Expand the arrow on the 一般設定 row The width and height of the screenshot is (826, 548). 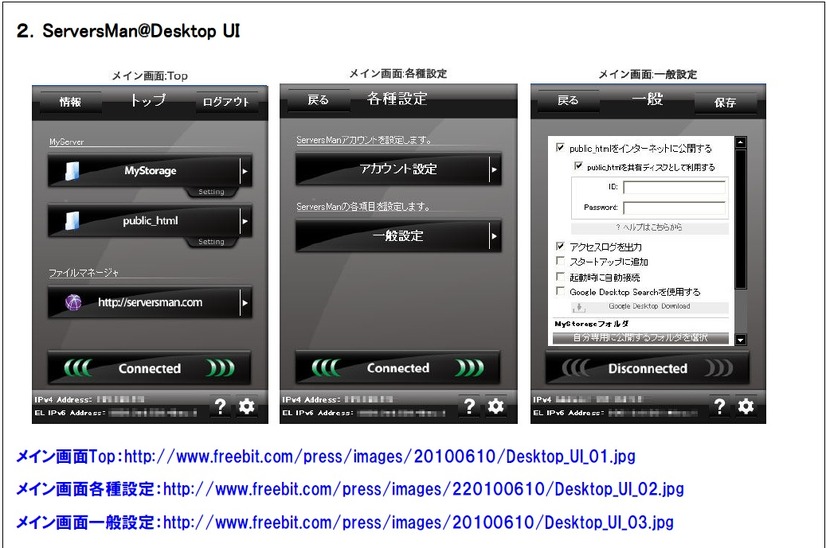click(493, 236)
